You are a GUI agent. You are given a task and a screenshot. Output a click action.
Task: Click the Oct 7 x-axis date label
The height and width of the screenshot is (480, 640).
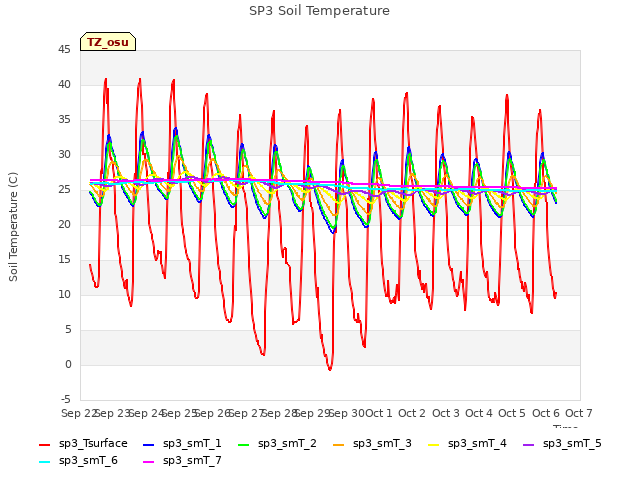579,413
